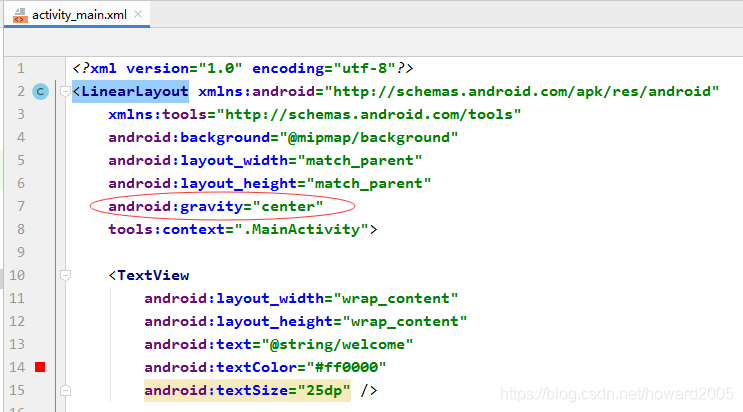Click line number 9 in the gutter
The height and width of the screenshot is (412, 743).
[x=20, y=252]
